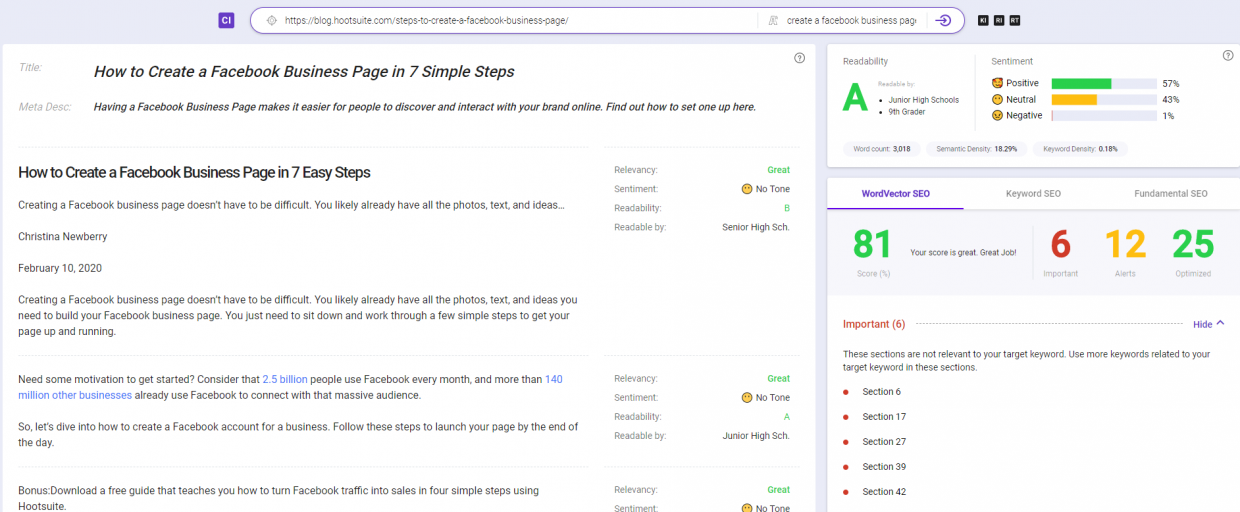
Task: Click the Neutral sentiment emoji icon
Action: tap(997, 99)
